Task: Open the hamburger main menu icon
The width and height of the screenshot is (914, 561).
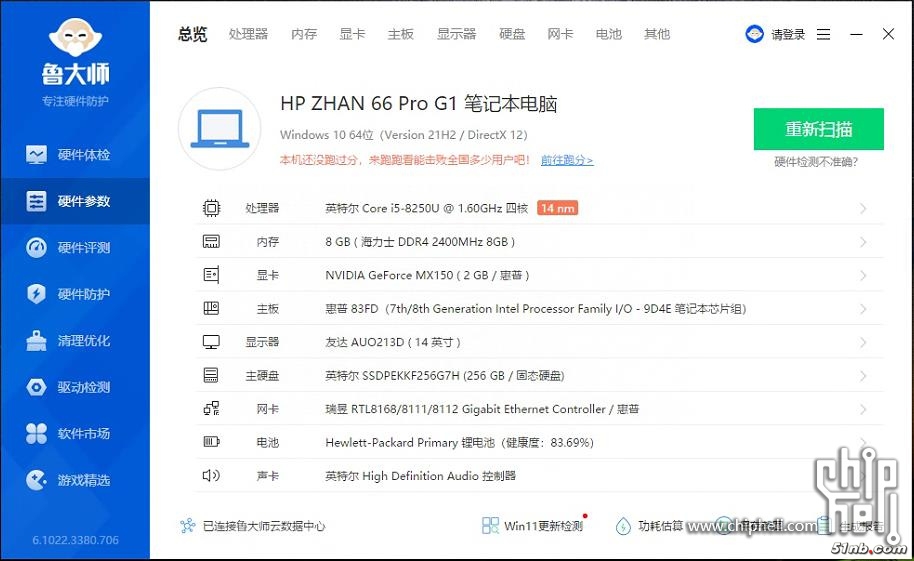Action: tap(823, 34)
